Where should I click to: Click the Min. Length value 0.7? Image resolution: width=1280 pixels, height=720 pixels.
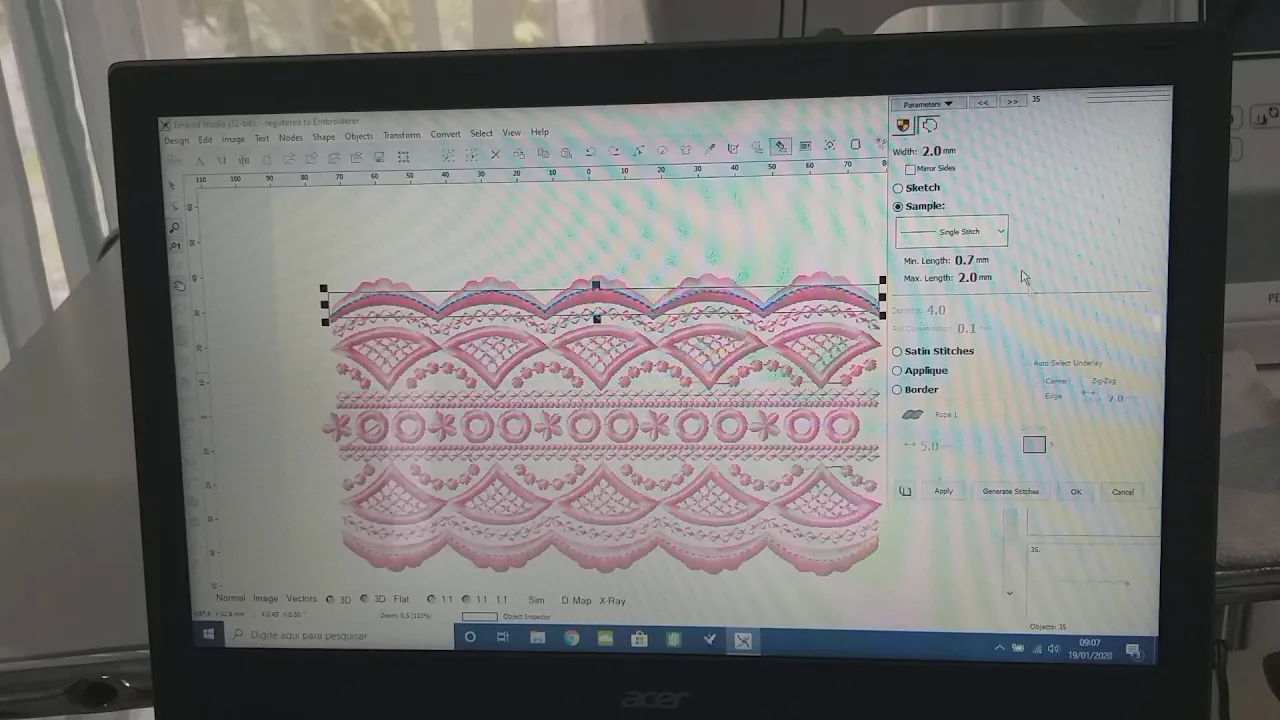coord(964,260)
